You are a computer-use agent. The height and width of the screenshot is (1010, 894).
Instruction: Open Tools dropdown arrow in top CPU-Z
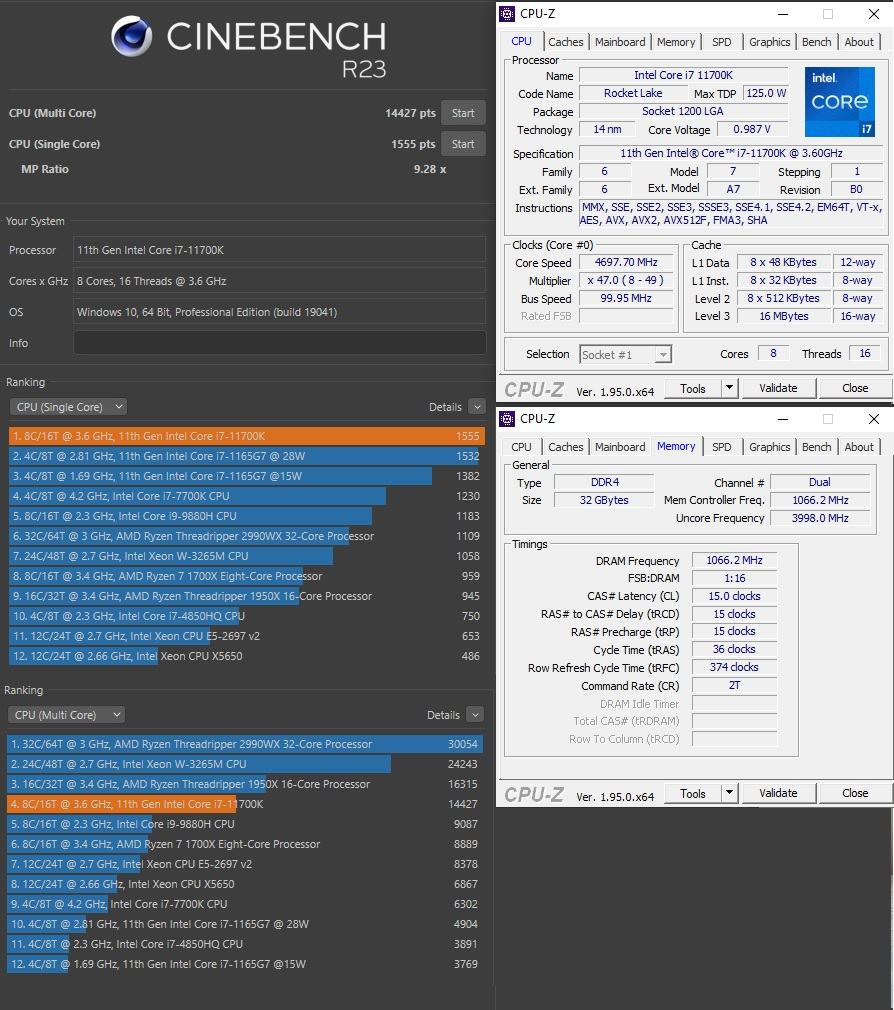tap(729, 388)
